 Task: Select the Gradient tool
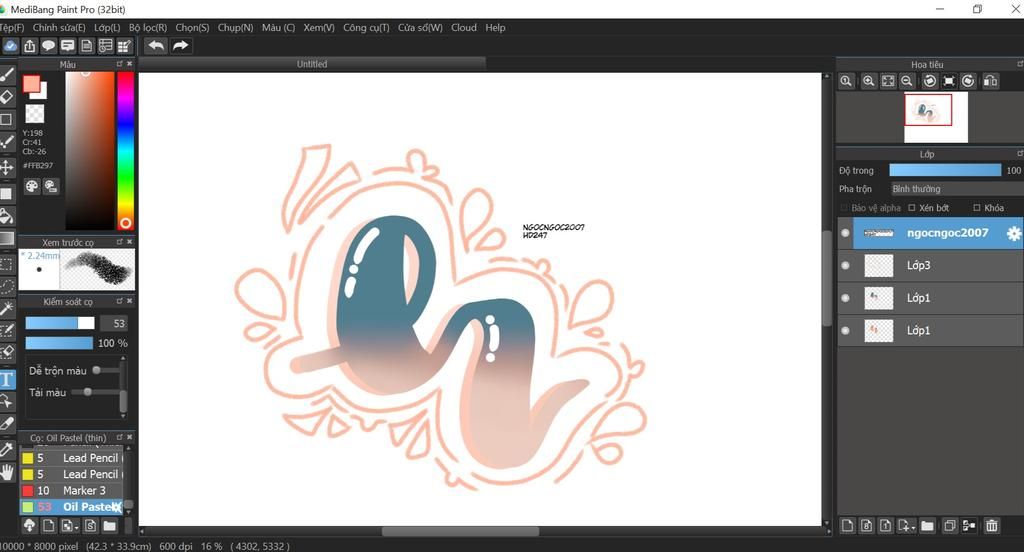[x=7, y=238]
